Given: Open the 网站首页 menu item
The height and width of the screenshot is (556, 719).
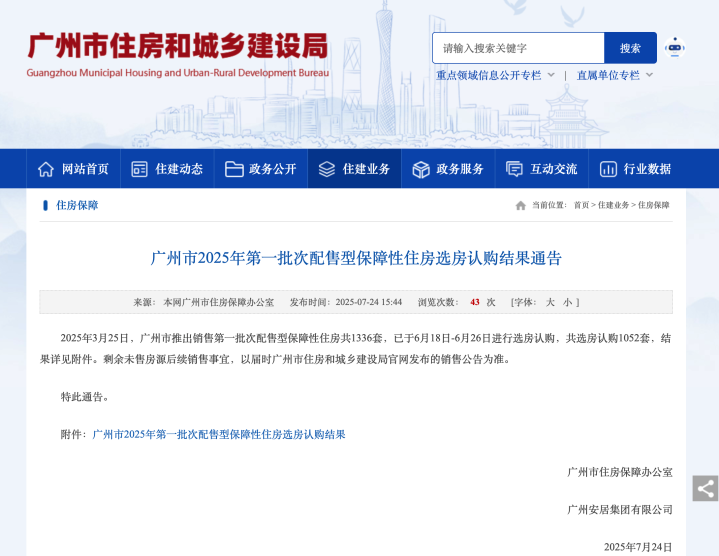Looking at the screenshot, I should coord(73,169).
